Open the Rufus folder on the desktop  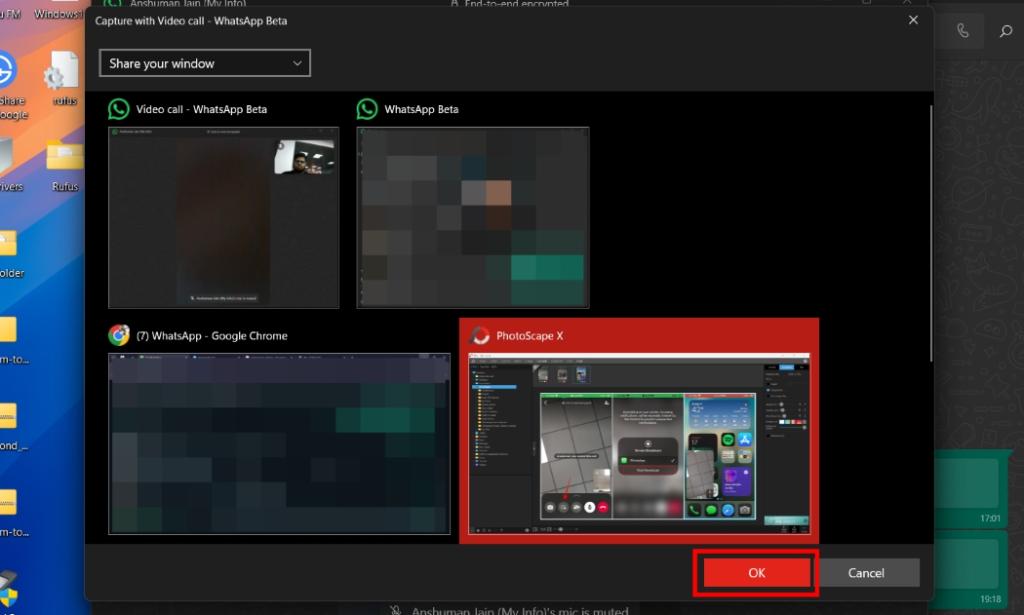coord(64,165)
